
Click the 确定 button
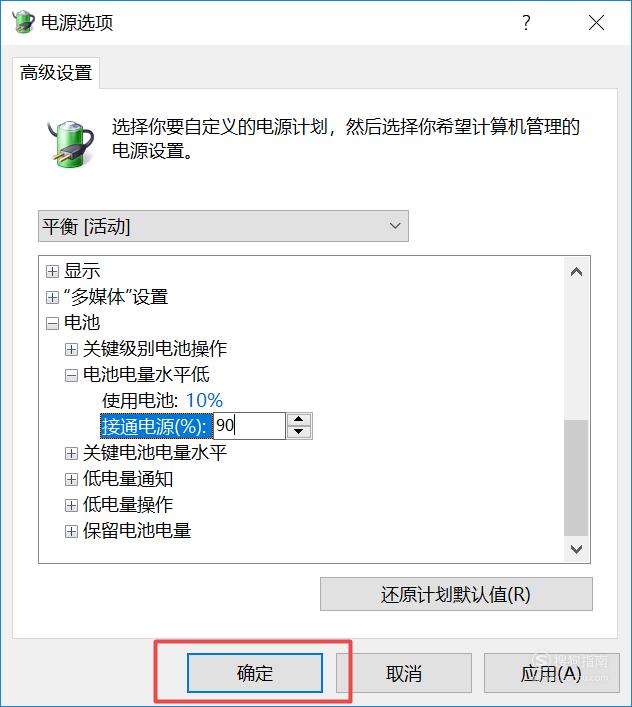[255, 673]
